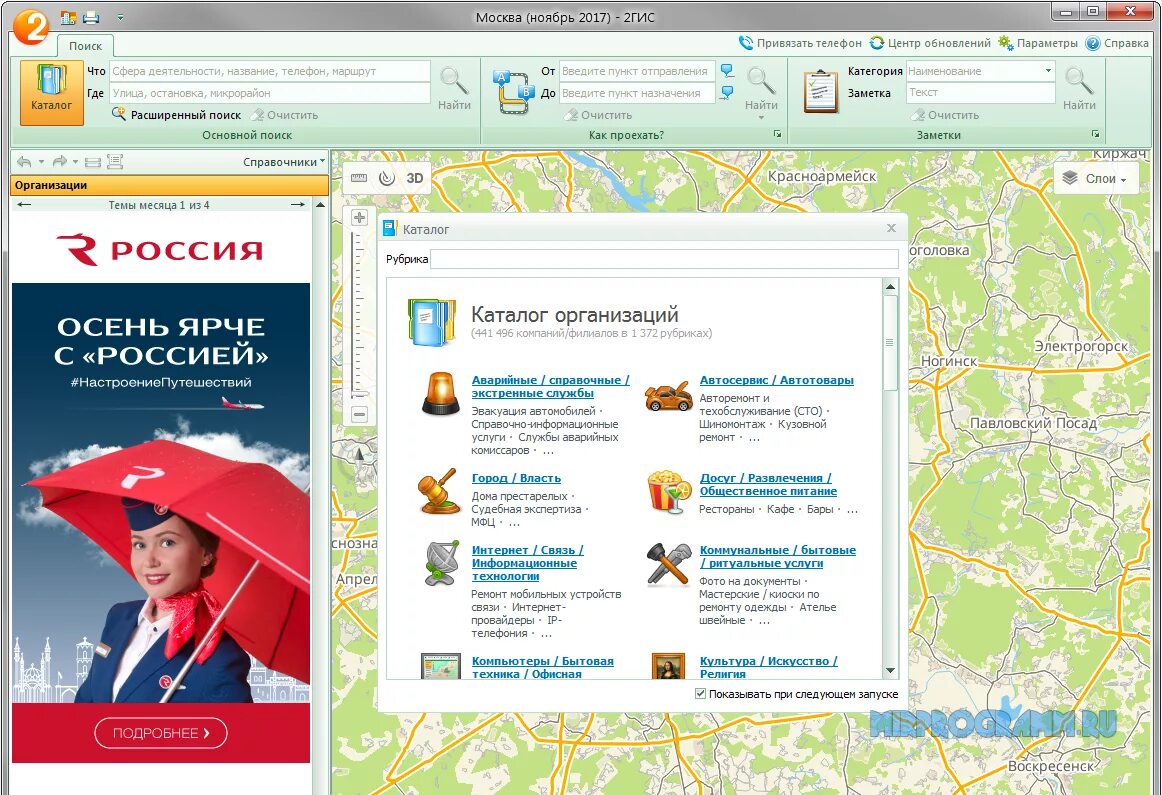Pick destination point on map pin icon
The image size is (1162, 795).
coord(727,93)
